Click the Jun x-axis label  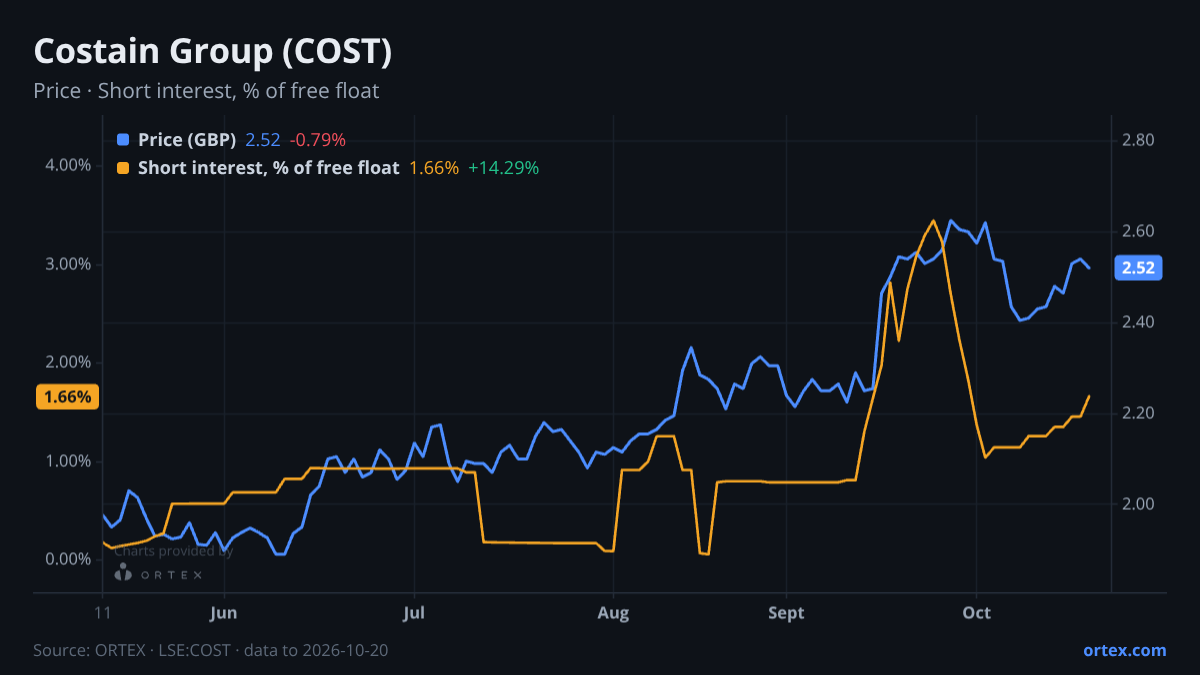(224, 613)
